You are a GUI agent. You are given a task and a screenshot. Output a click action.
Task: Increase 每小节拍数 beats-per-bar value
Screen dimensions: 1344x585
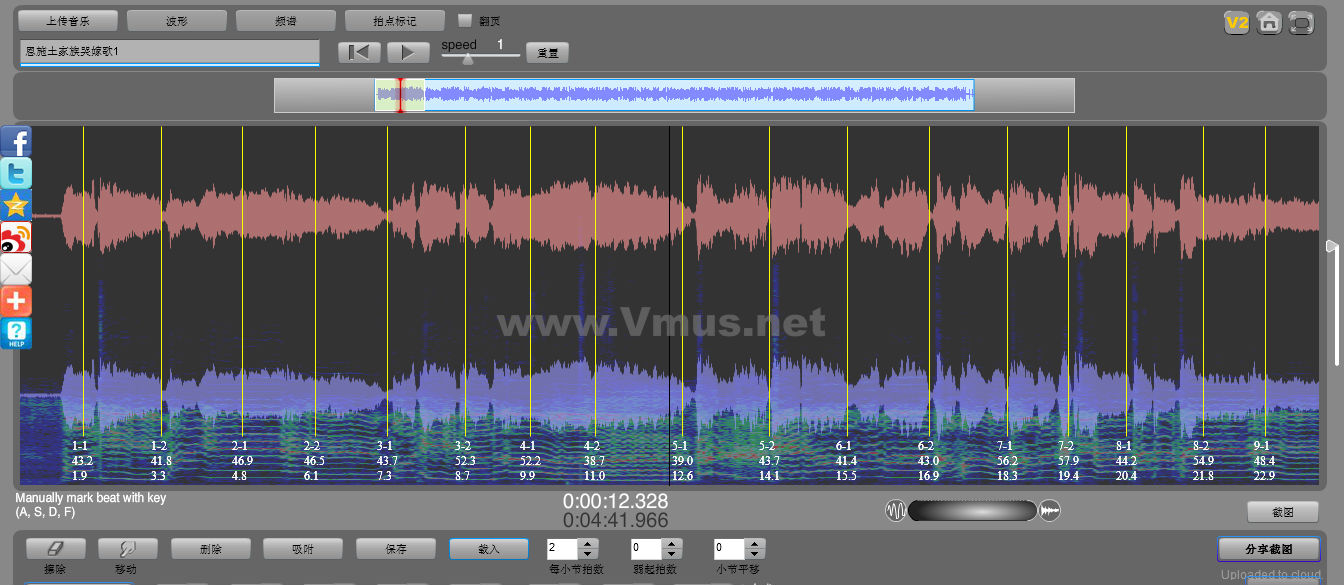588,544
